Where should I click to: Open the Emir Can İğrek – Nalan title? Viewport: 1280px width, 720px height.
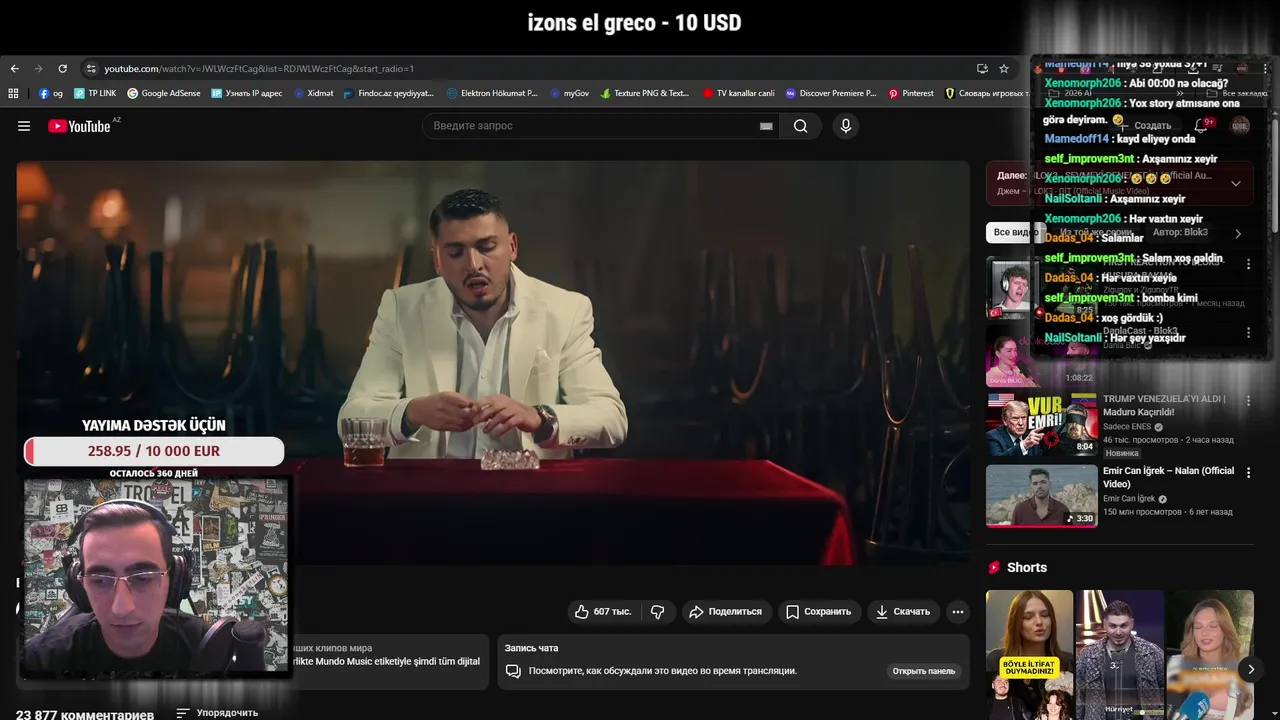pyautogui.click(x=1168, y=477)
